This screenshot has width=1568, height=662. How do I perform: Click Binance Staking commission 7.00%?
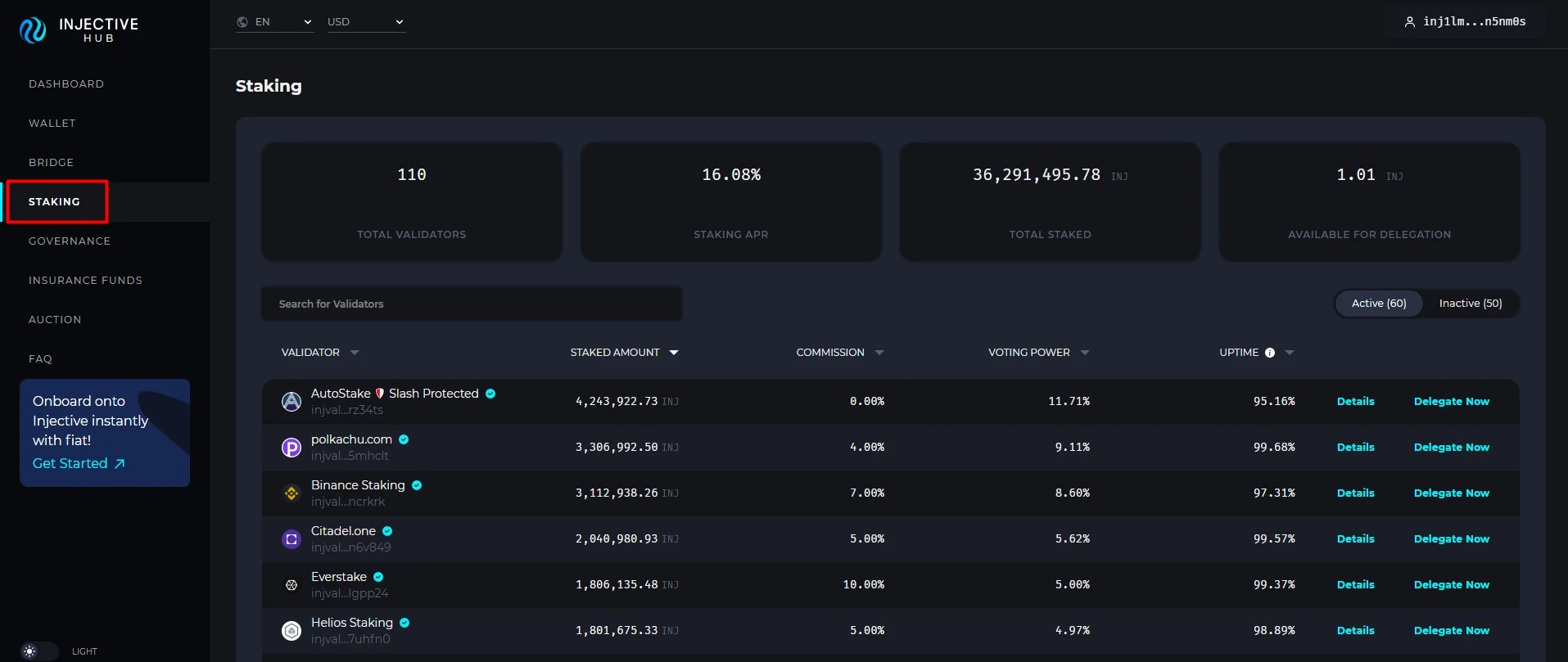[x=867, y=493]
